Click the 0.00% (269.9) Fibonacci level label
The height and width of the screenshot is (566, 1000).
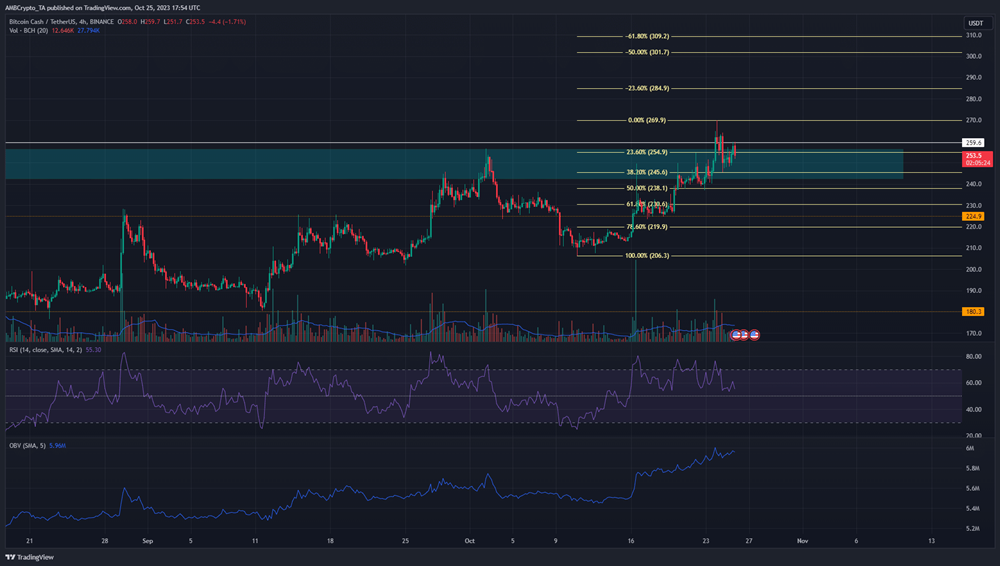pos(647,120)
